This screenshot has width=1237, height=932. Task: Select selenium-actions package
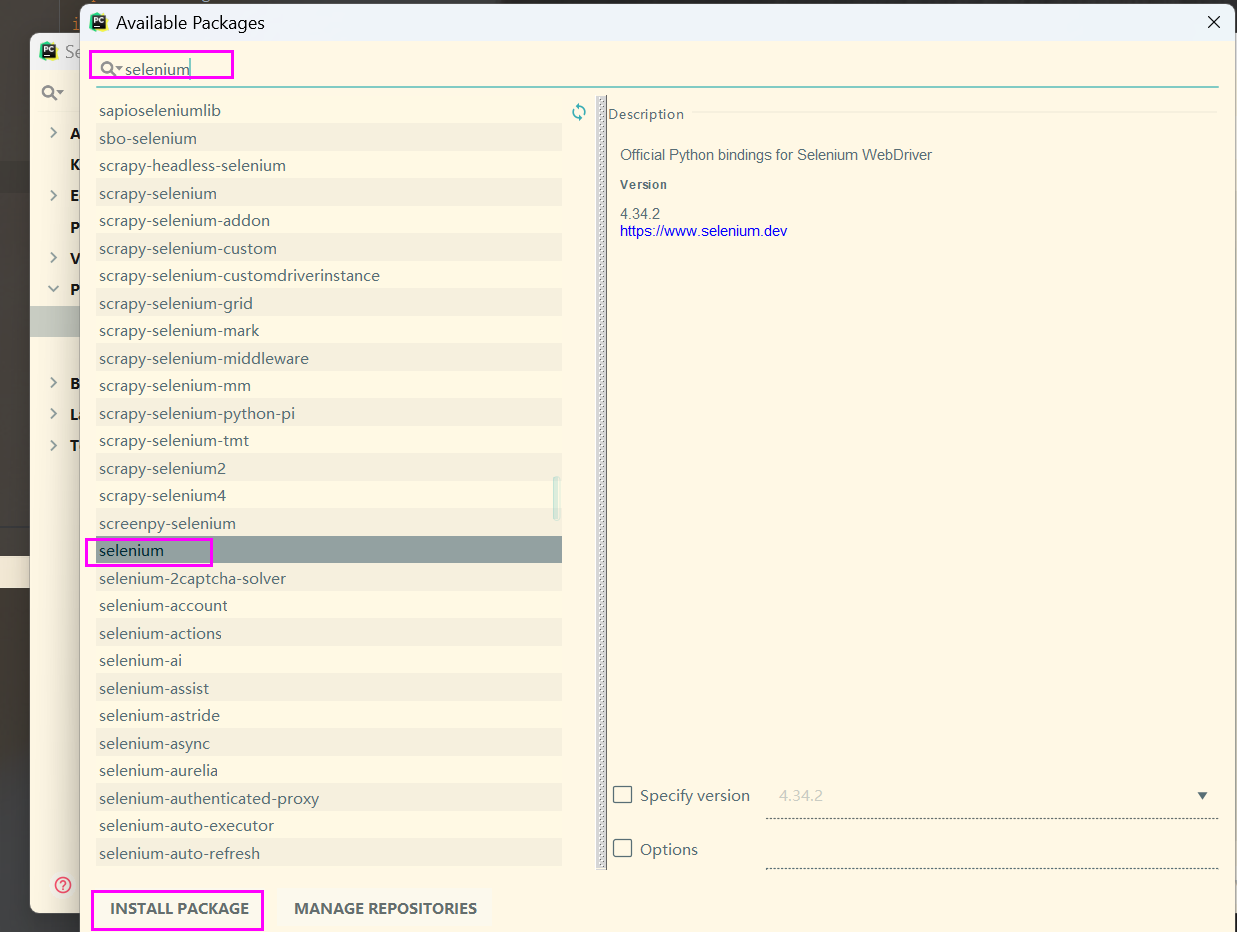(x=329, y=633)
